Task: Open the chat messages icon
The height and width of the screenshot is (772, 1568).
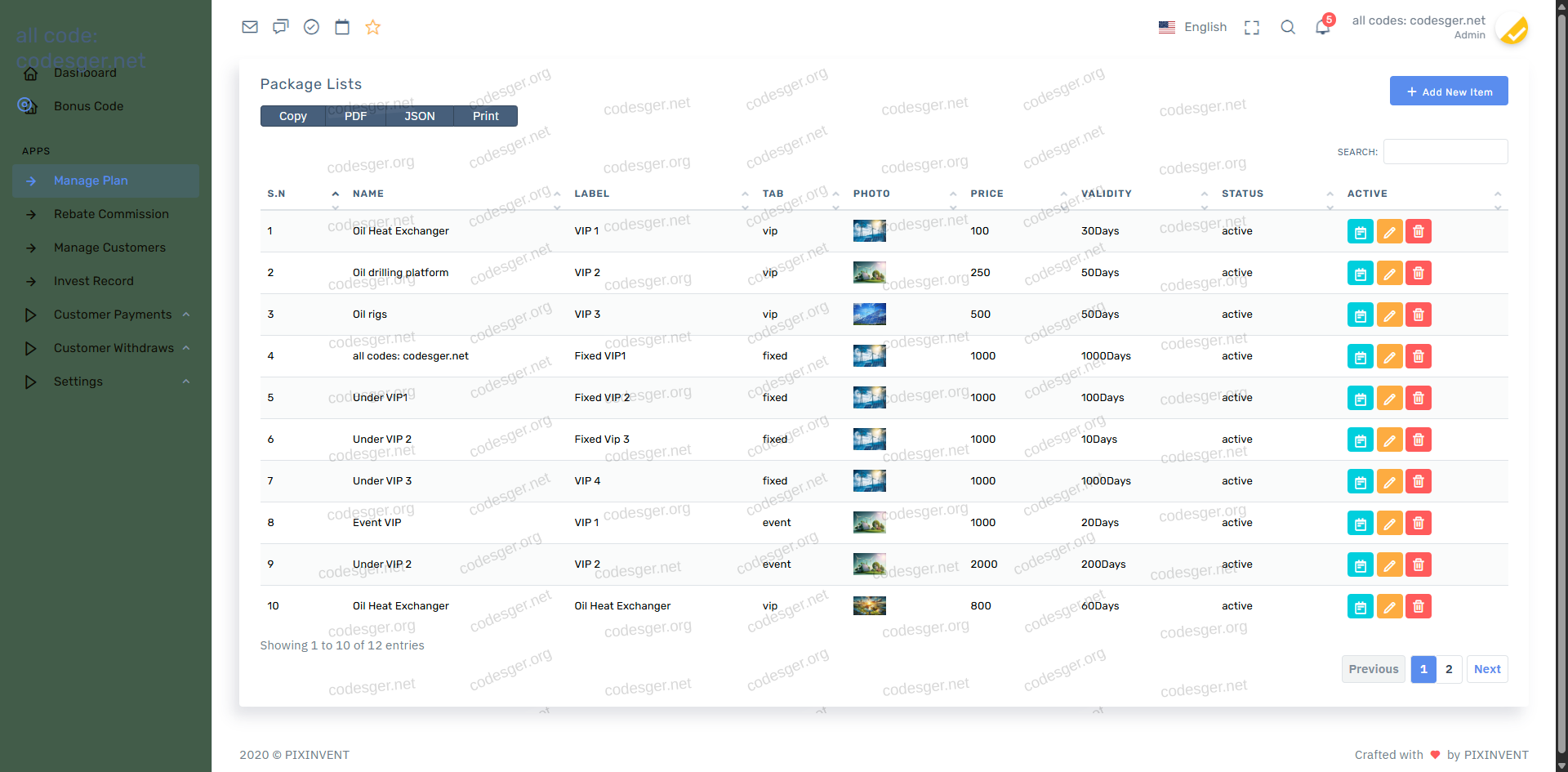Action: pos(280,27)
